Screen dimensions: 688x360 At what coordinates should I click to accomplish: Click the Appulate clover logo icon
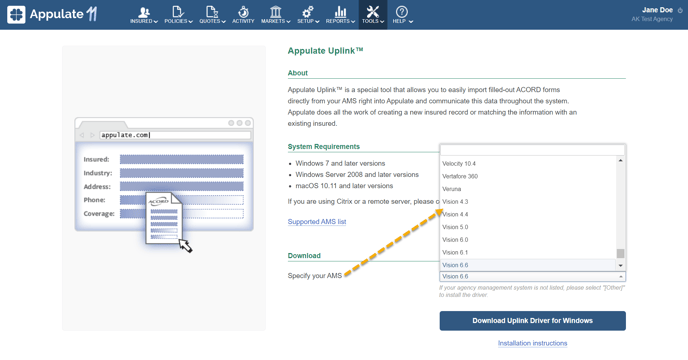pyautogui.click(x=16, y=14)
